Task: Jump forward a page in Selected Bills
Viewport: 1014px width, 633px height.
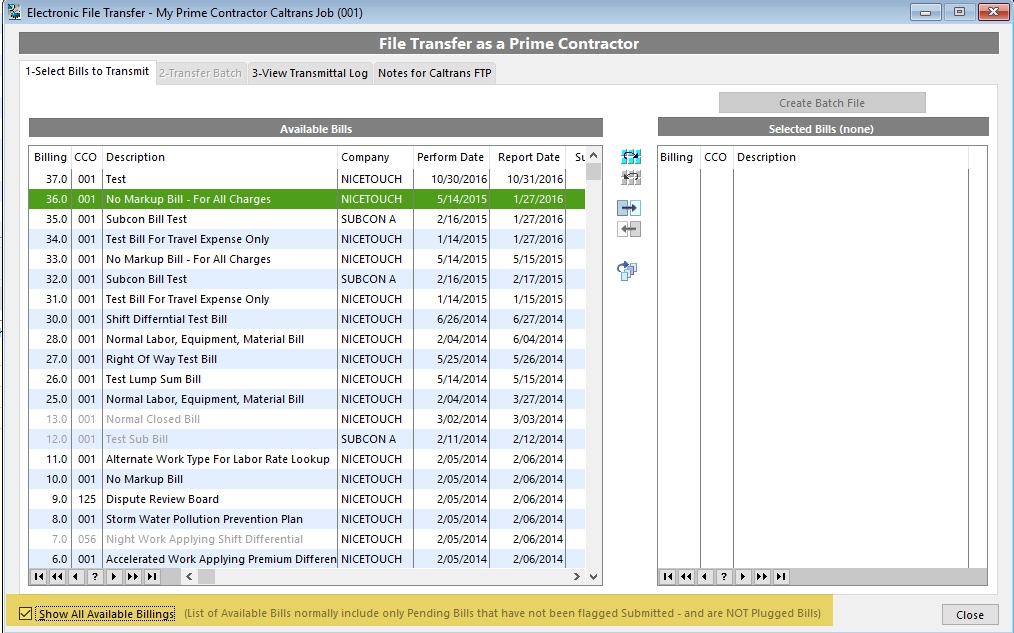Action: 762,577
